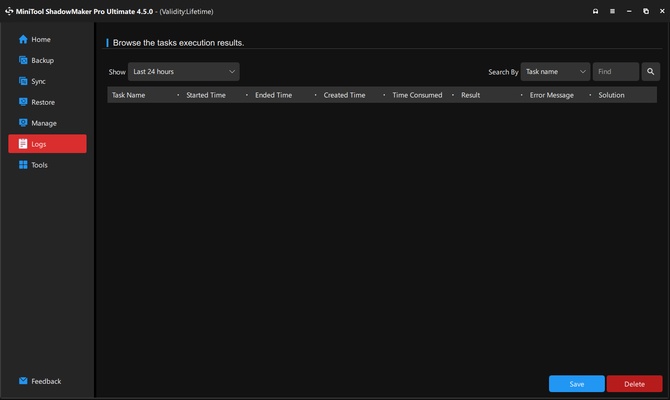This screenshot has height=400, width=670.
Task: Sort by Ended Time column header
Action: click(273, 95)
